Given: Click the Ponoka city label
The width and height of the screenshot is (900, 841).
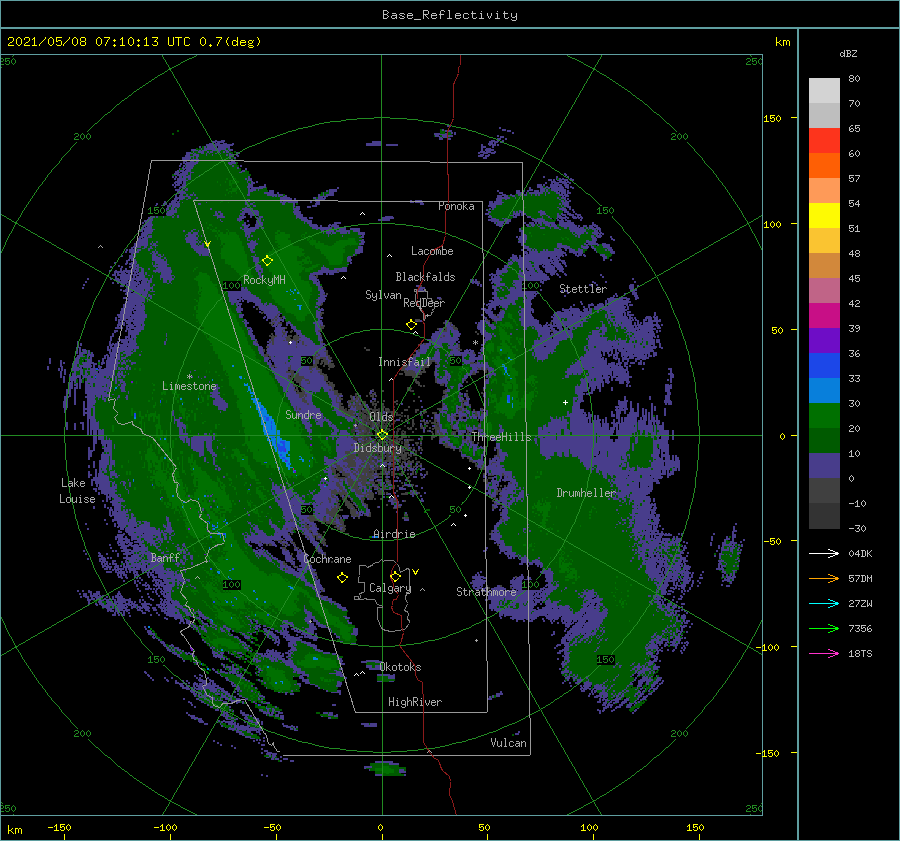Looking at the screenshot, I should (x=456, y=206).
